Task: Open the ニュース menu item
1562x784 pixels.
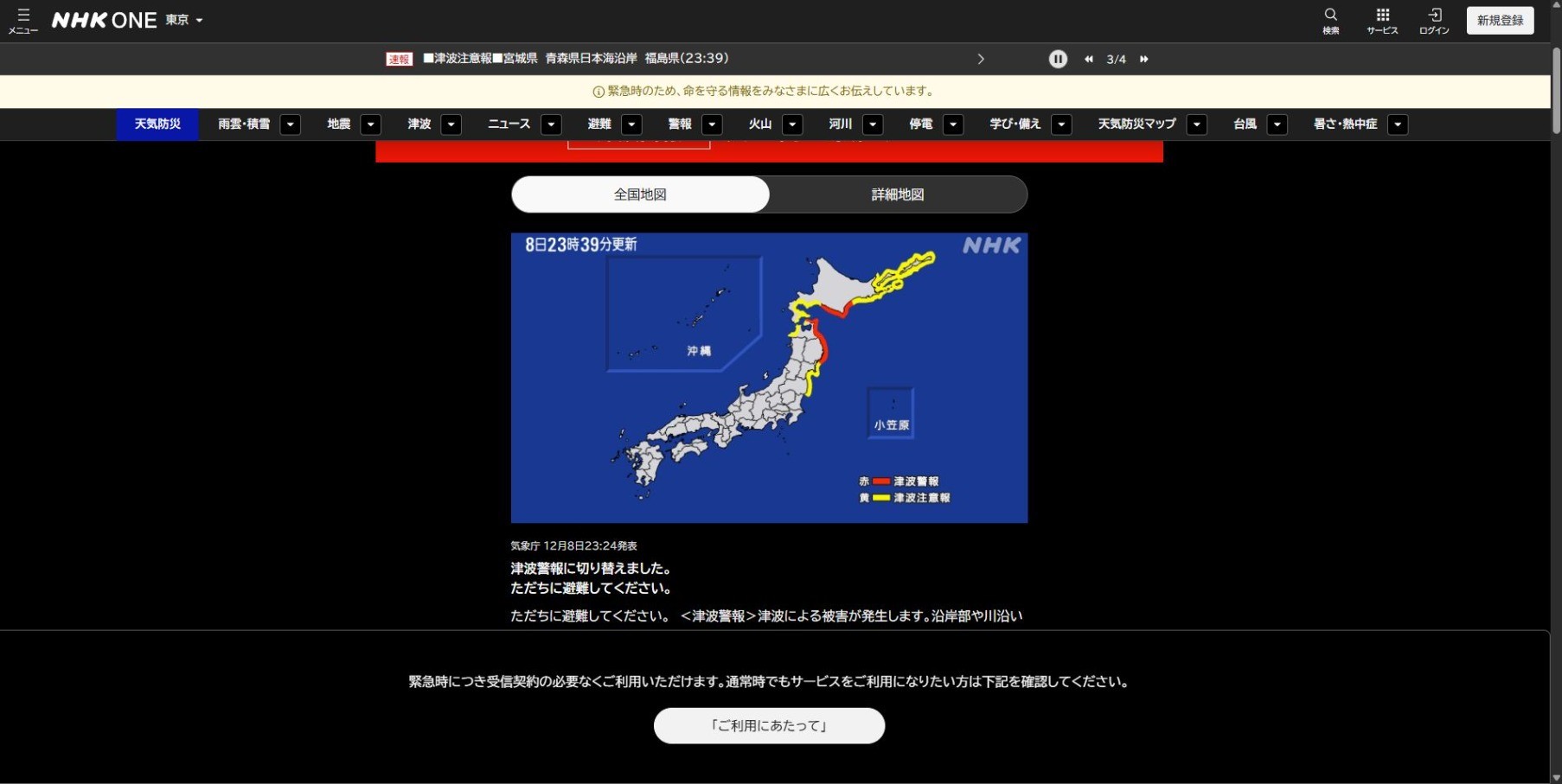Action: pyautogui.click(x=509, y=124)
